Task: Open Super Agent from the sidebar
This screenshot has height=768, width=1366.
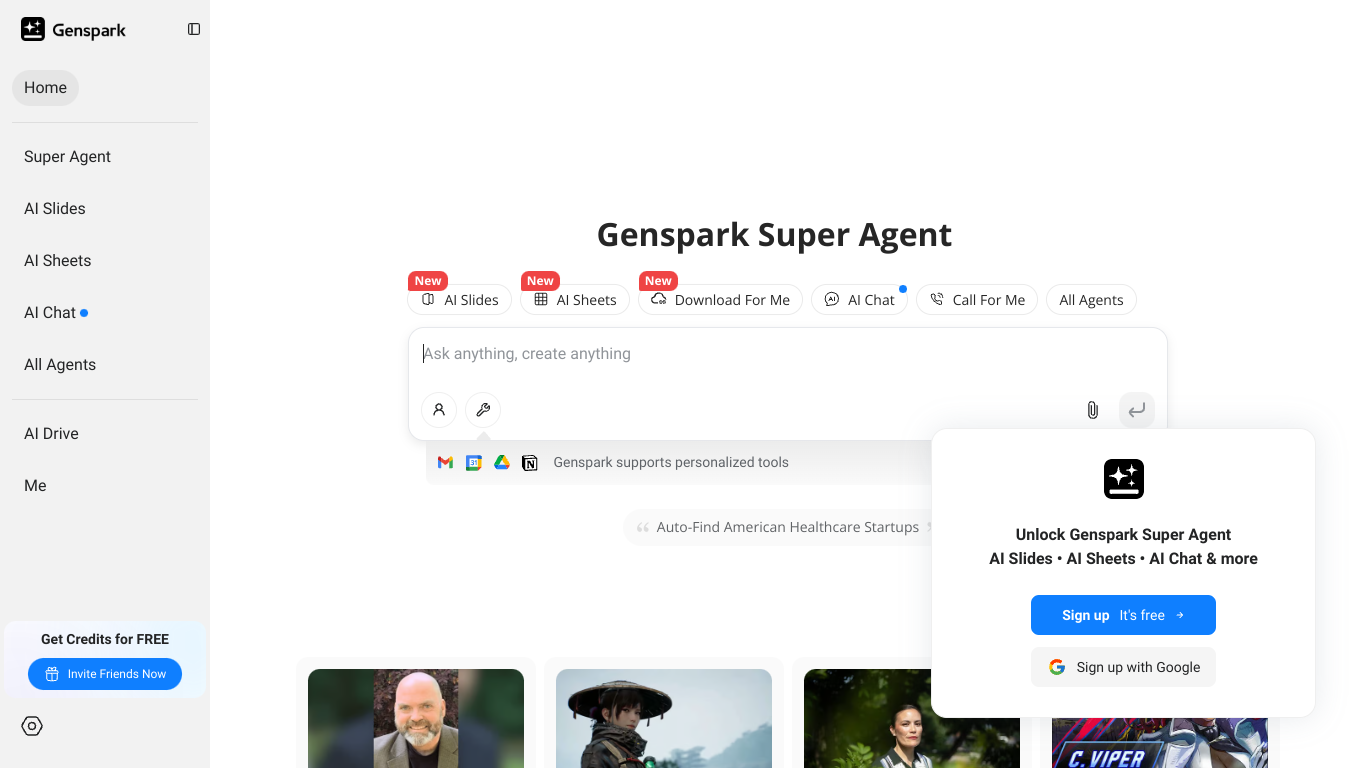Action: tap(67, 157)
